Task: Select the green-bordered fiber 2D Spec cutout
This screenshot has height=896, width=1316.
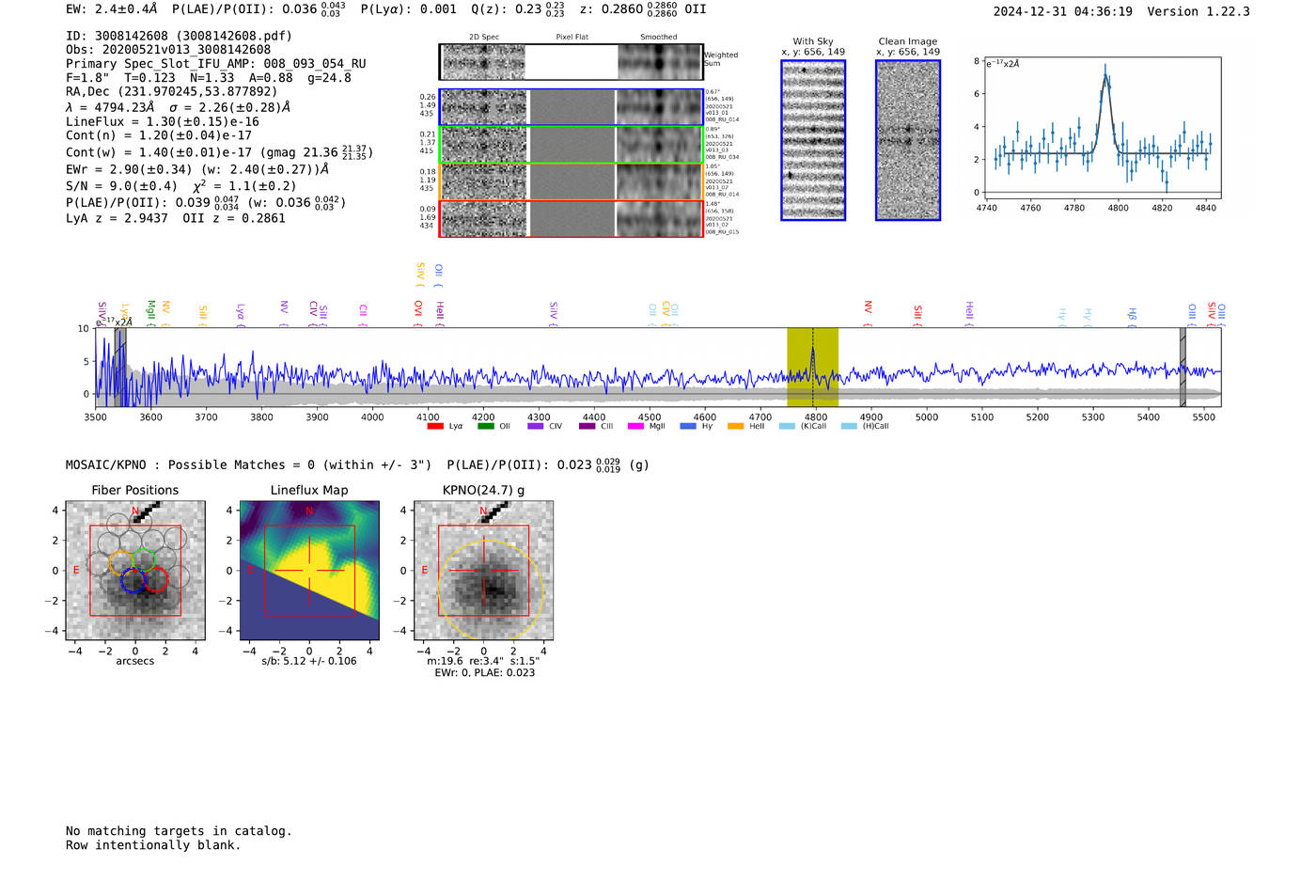Action: 484,145
